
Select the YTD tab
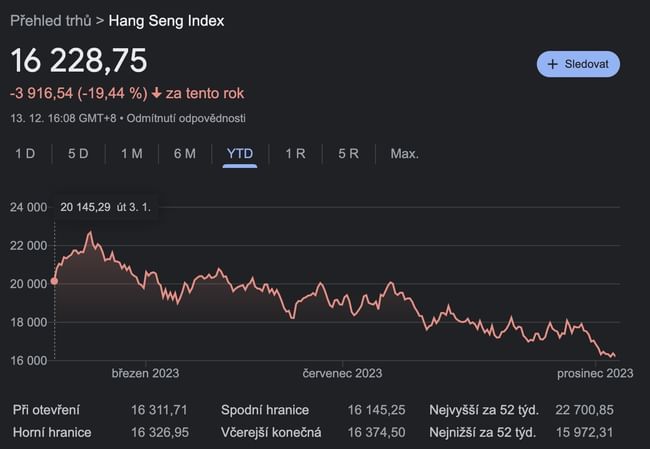(240, 153)
